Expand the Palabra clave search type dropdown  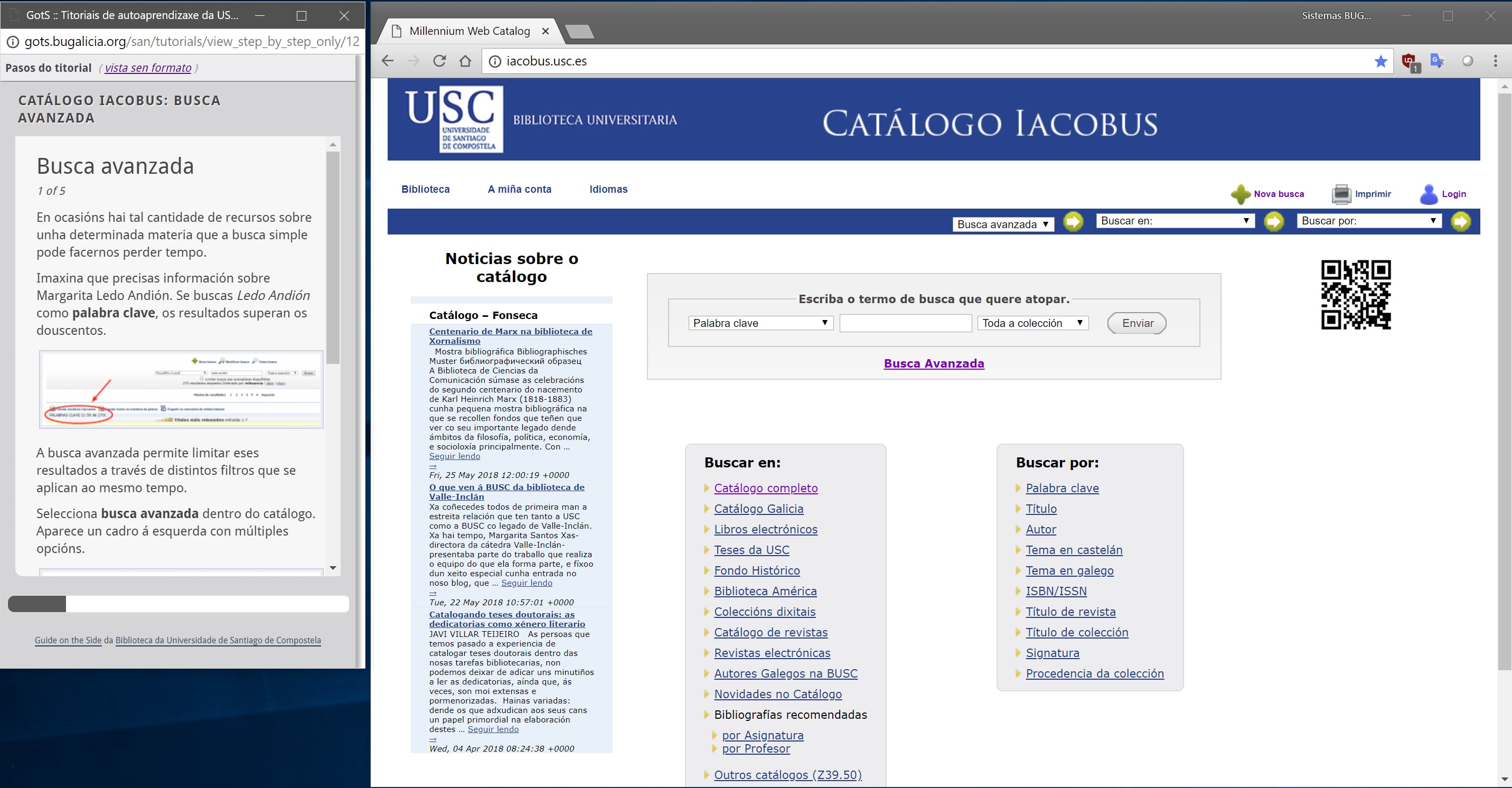pos(760,323)
